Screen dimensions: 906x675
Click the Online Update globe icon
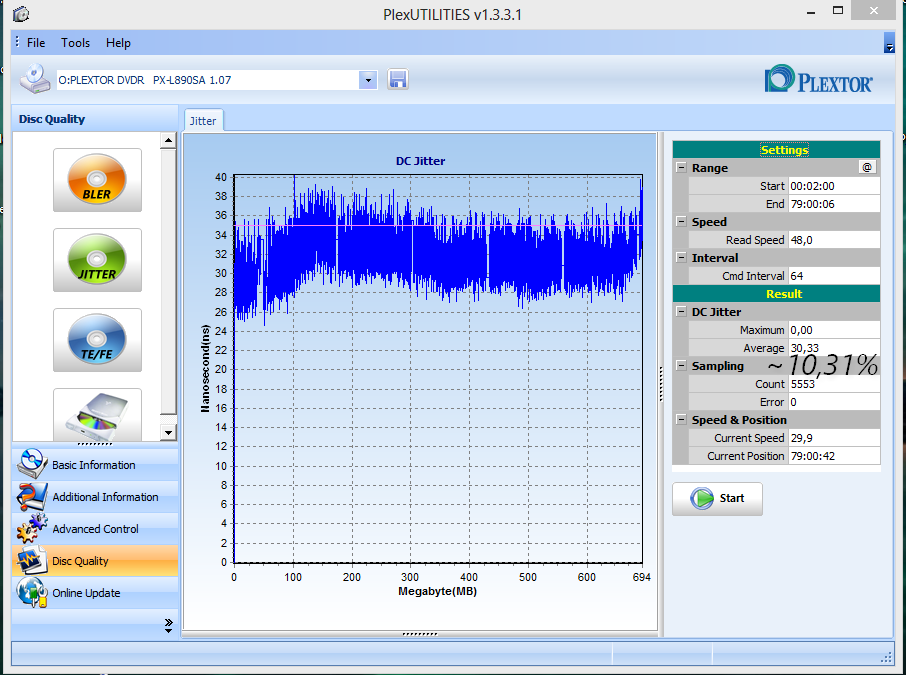(32, 592)
